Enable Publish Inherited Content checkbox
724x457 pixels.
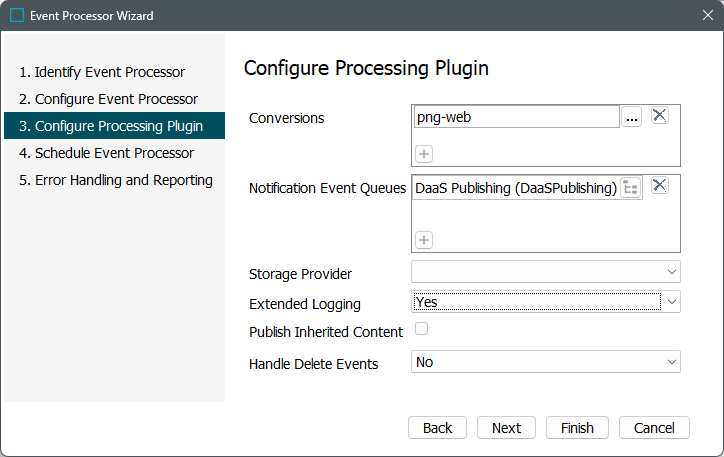(x=421, y=329)
